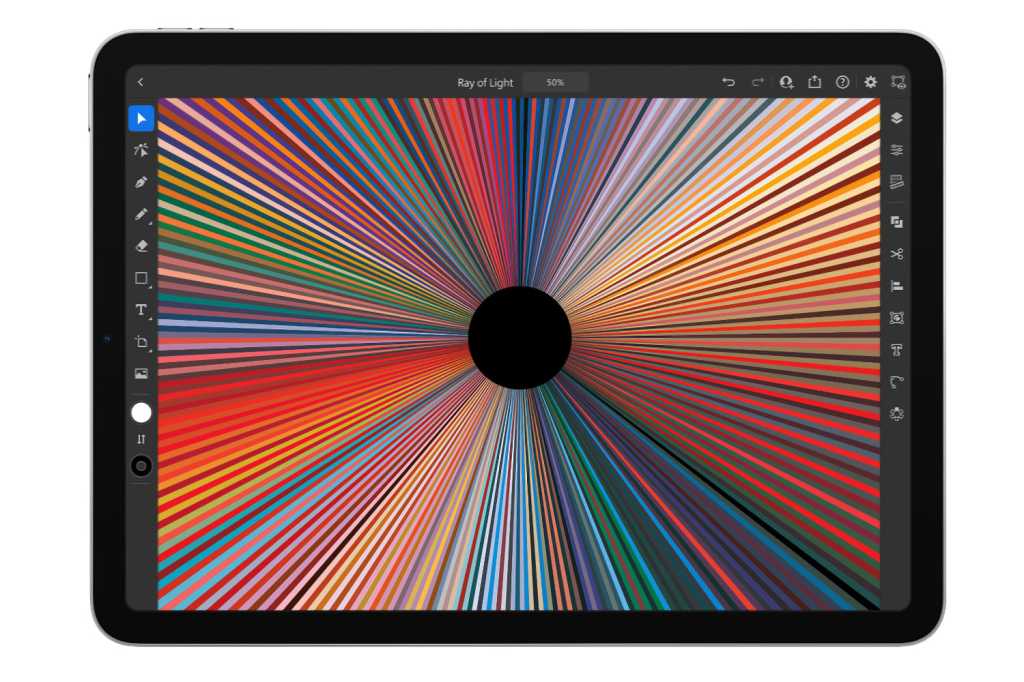Toggle the view mode icon, top right

pos(899,82)
